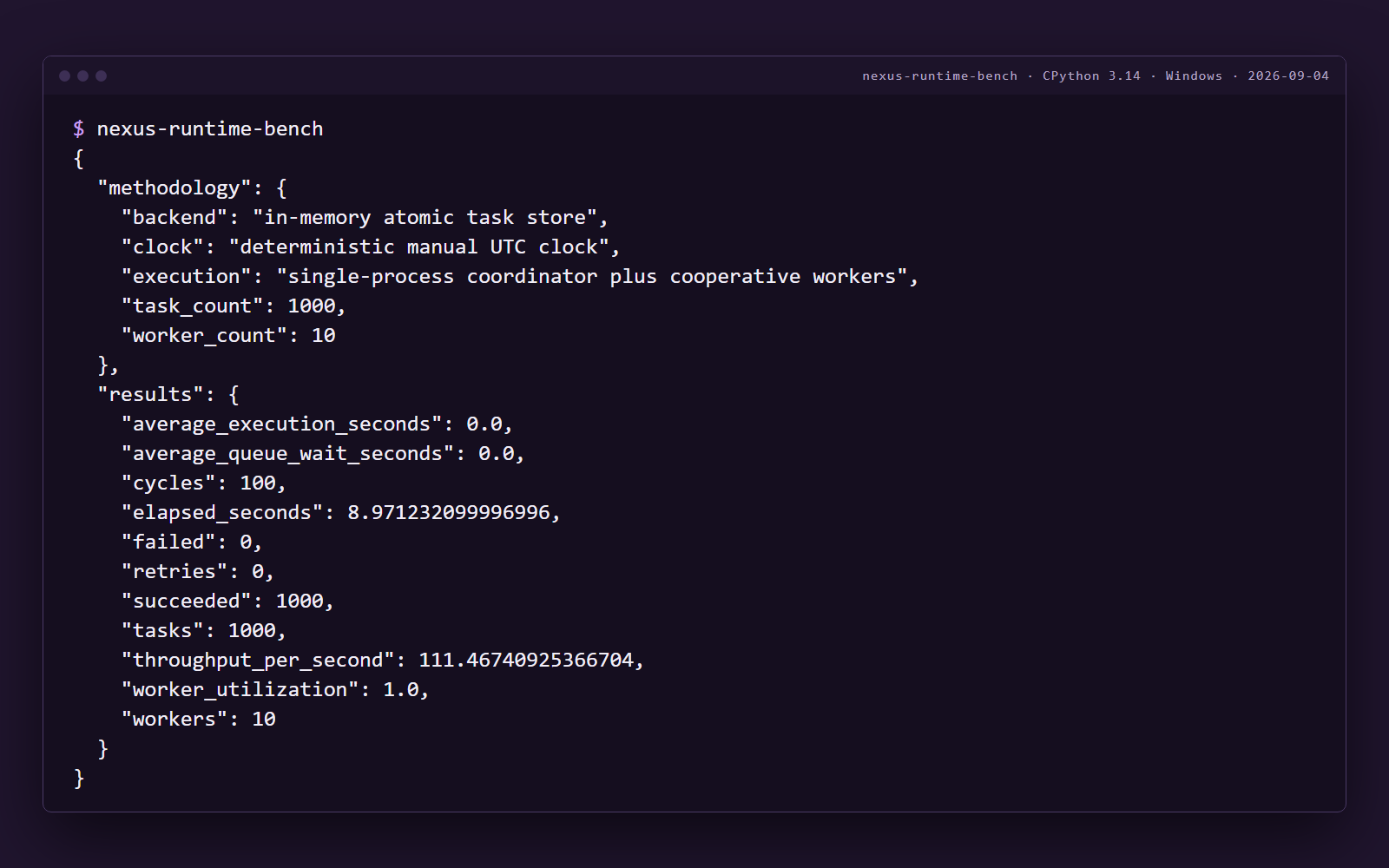Click the "average_queue_wait_seconds": 0.0 line

coord(323,454)
